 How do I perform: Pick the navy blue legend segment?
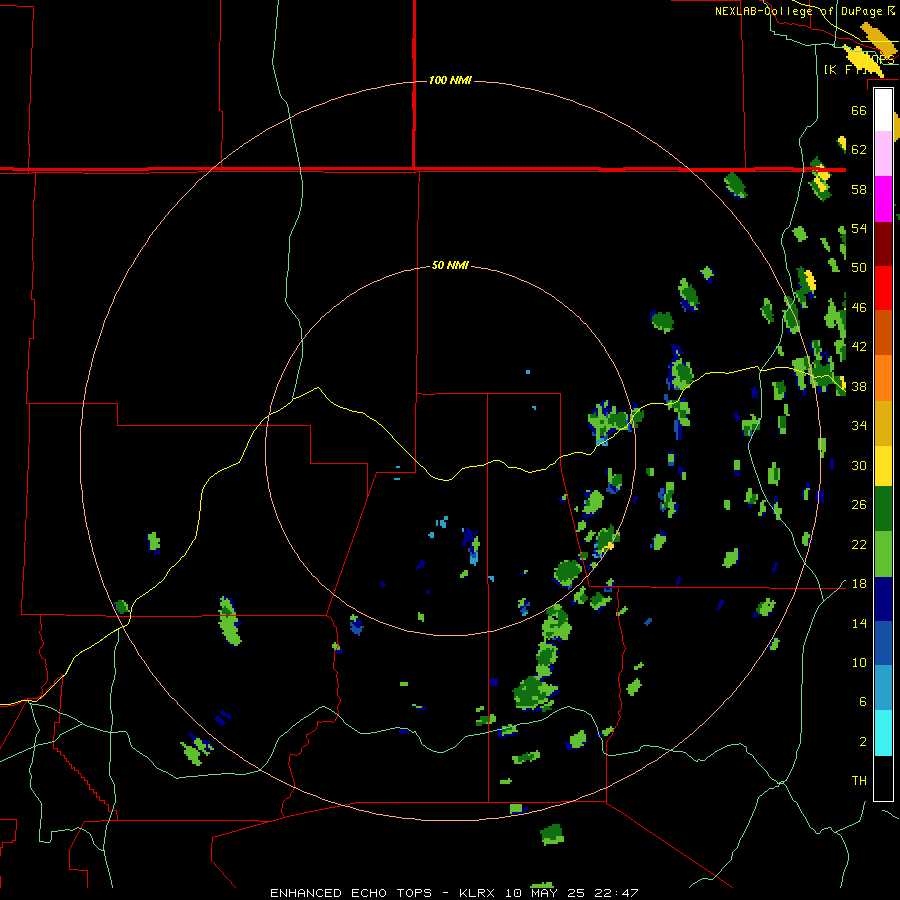click(x=883, y=599)
